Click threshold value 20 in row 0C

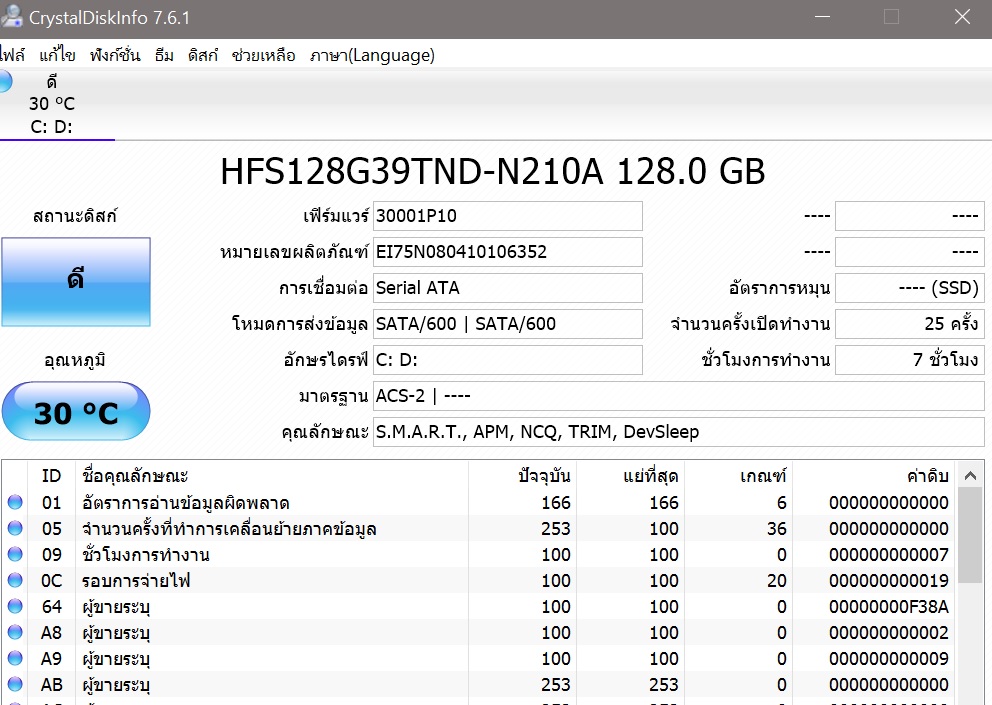(x=776, y=581)
